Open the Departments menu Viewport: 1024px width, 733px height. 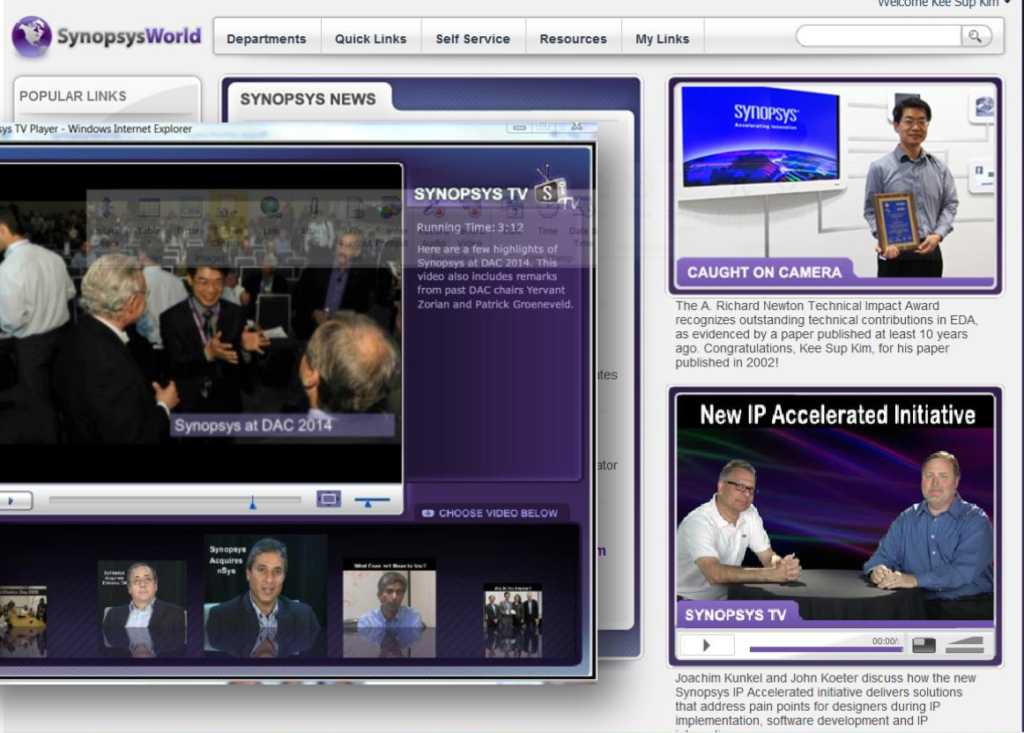(x=266, y=39)
